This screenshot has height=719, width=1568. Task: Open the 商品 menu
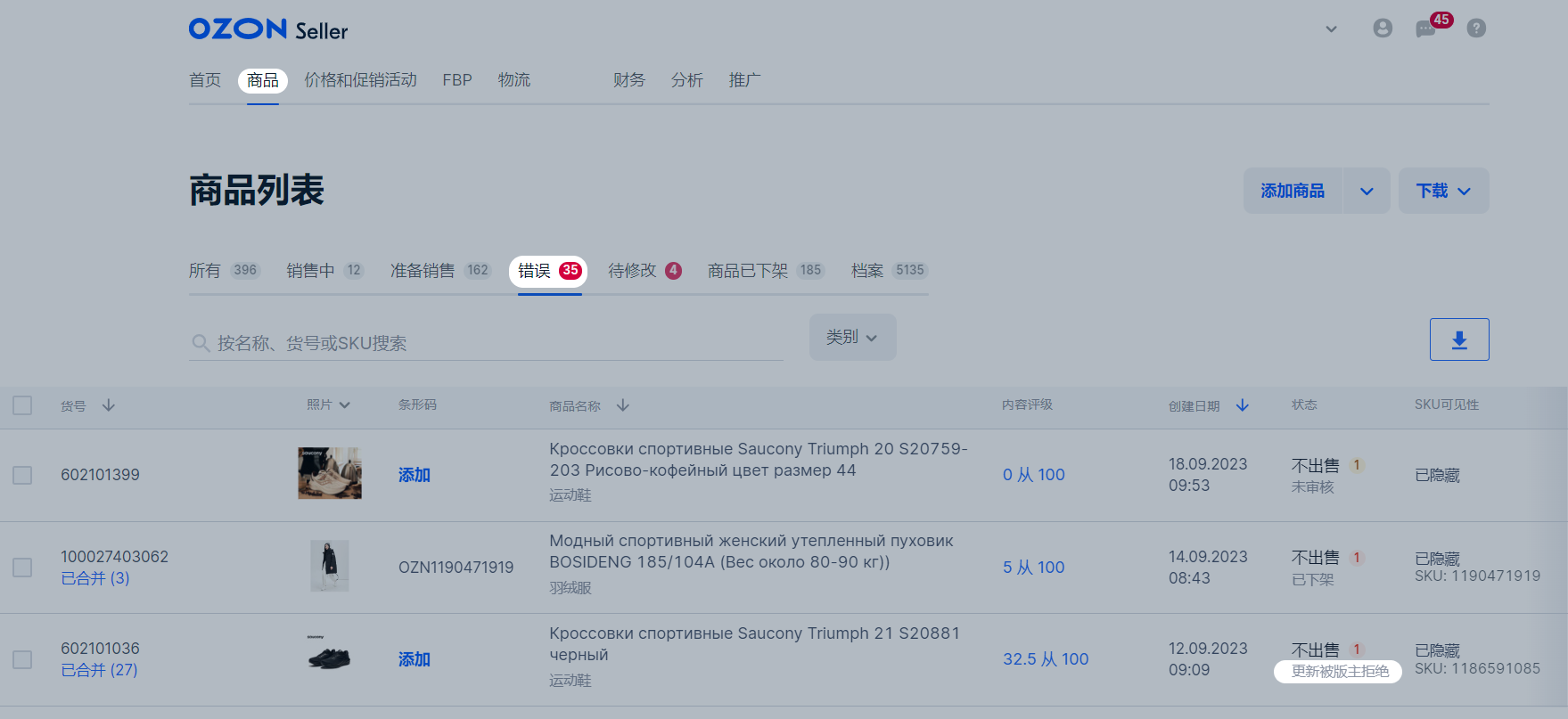(263, 80)
